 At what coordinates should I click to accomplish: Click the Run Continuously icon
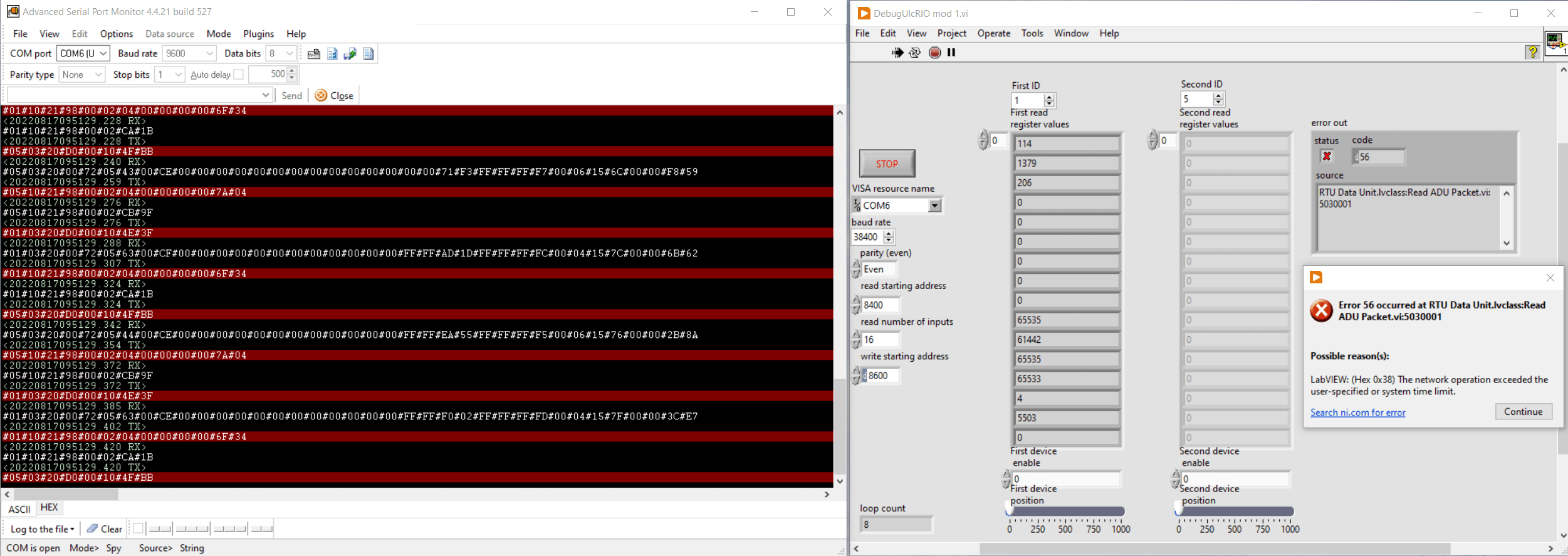coord(915,53)
